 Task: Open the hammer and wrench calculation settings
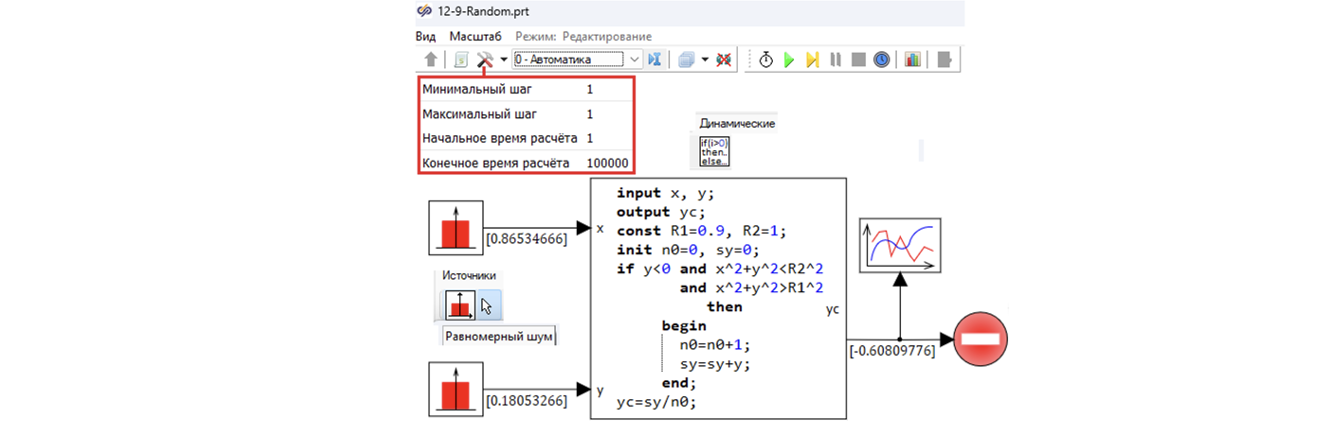[x=486, y=59]
